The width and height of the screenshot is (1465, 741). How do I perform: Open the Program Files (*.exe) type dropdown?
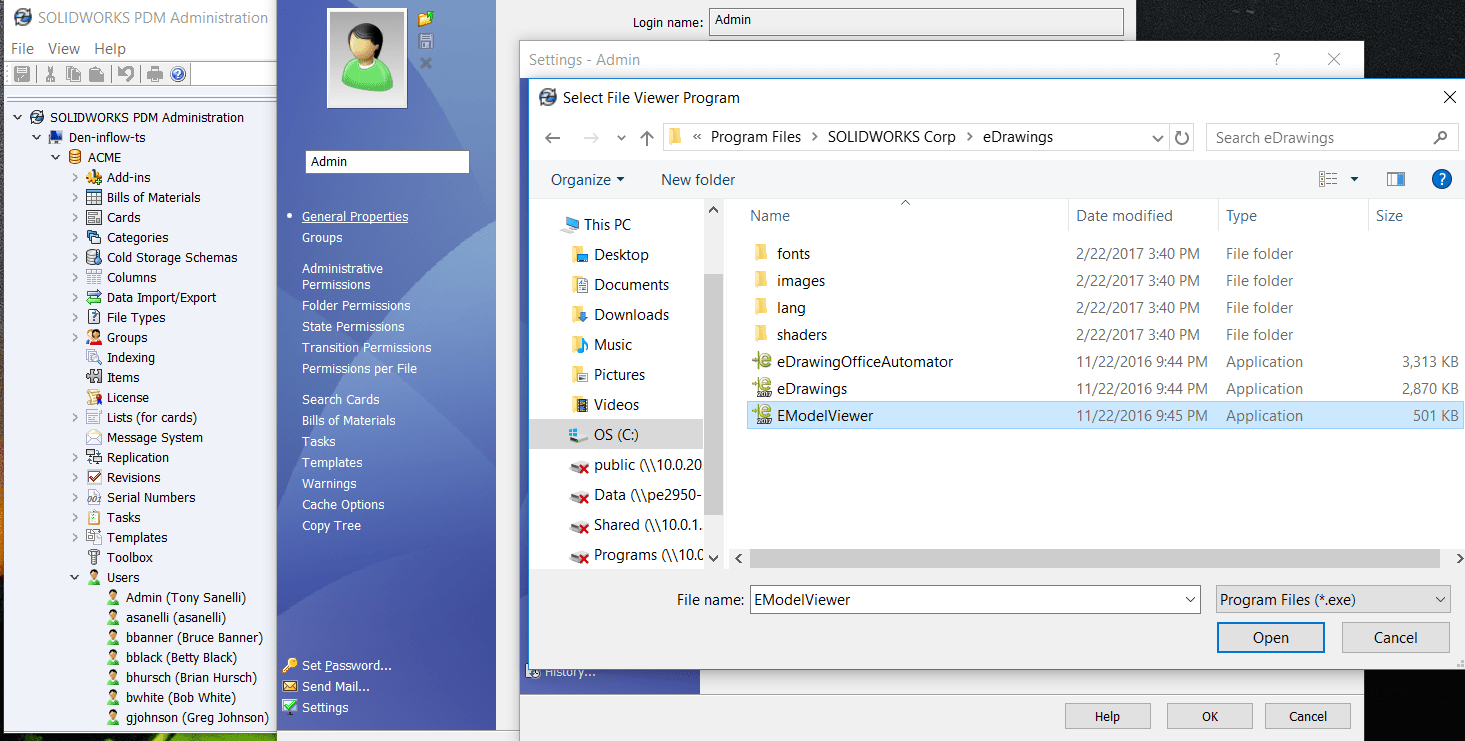tap(1333, 600)
